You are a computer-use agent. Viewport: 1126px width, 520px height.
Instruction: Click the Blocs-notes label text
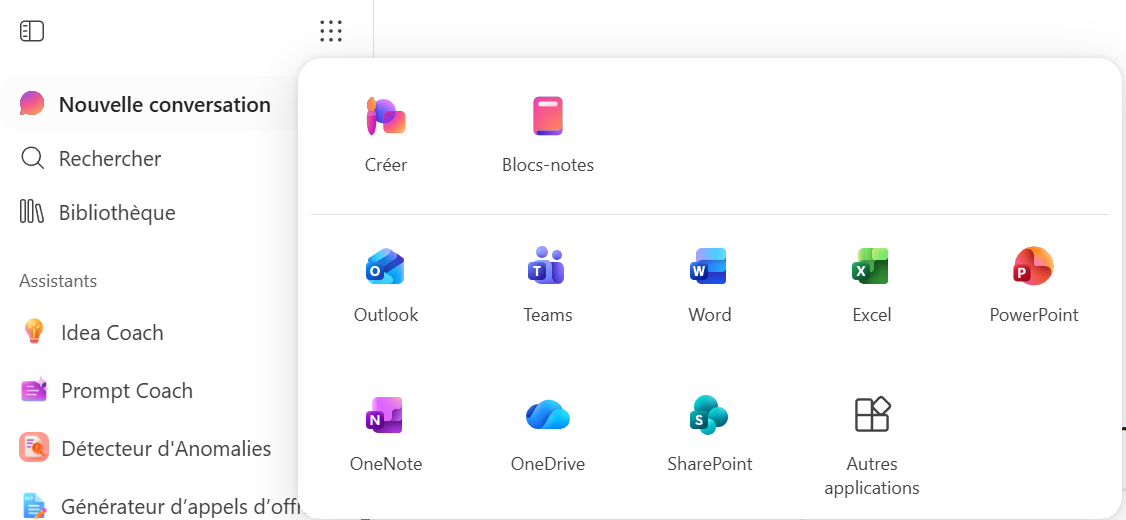click(x=548, y=165)
